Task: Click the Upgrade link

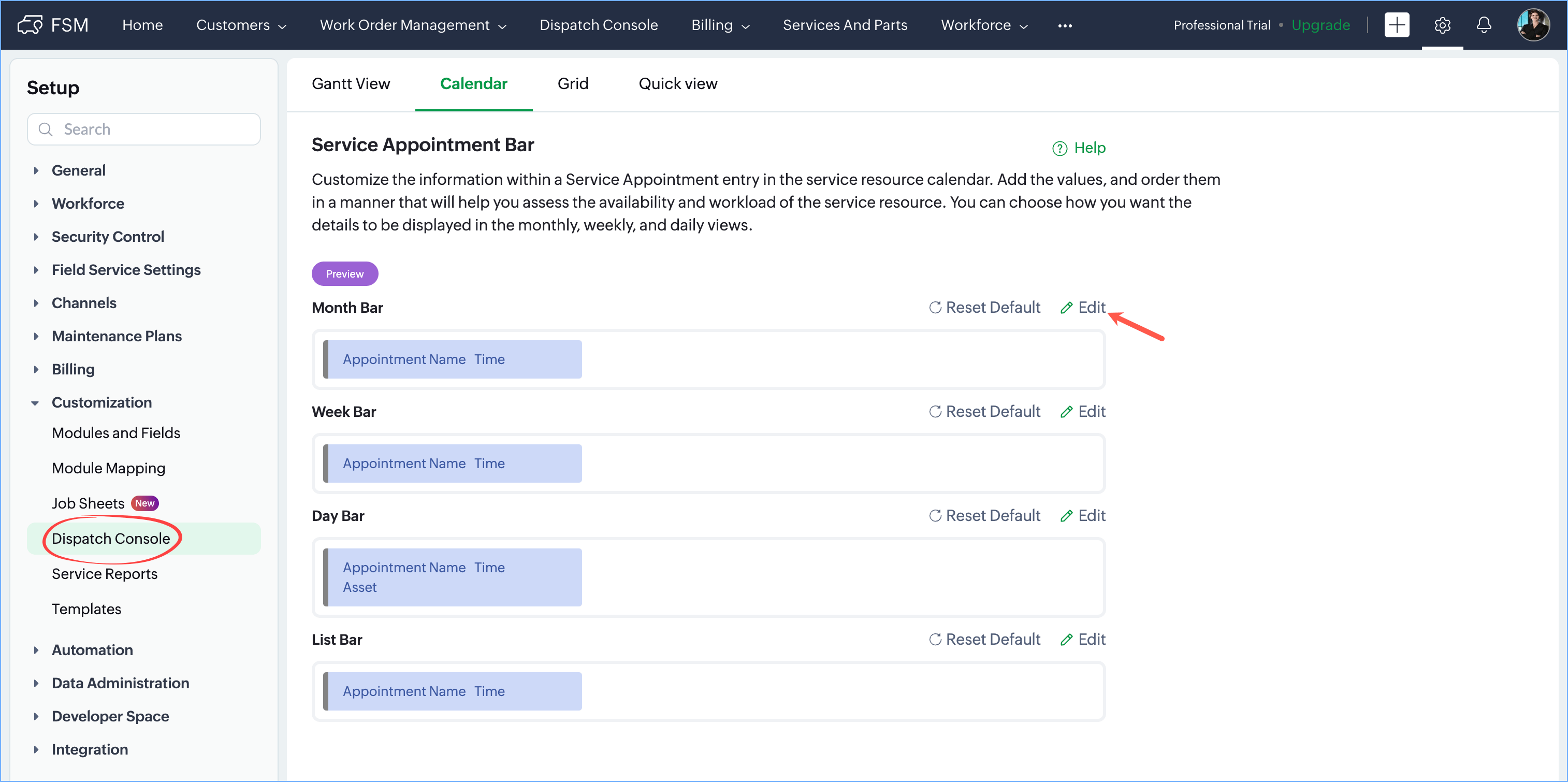Action: [x=1320, y=25]
